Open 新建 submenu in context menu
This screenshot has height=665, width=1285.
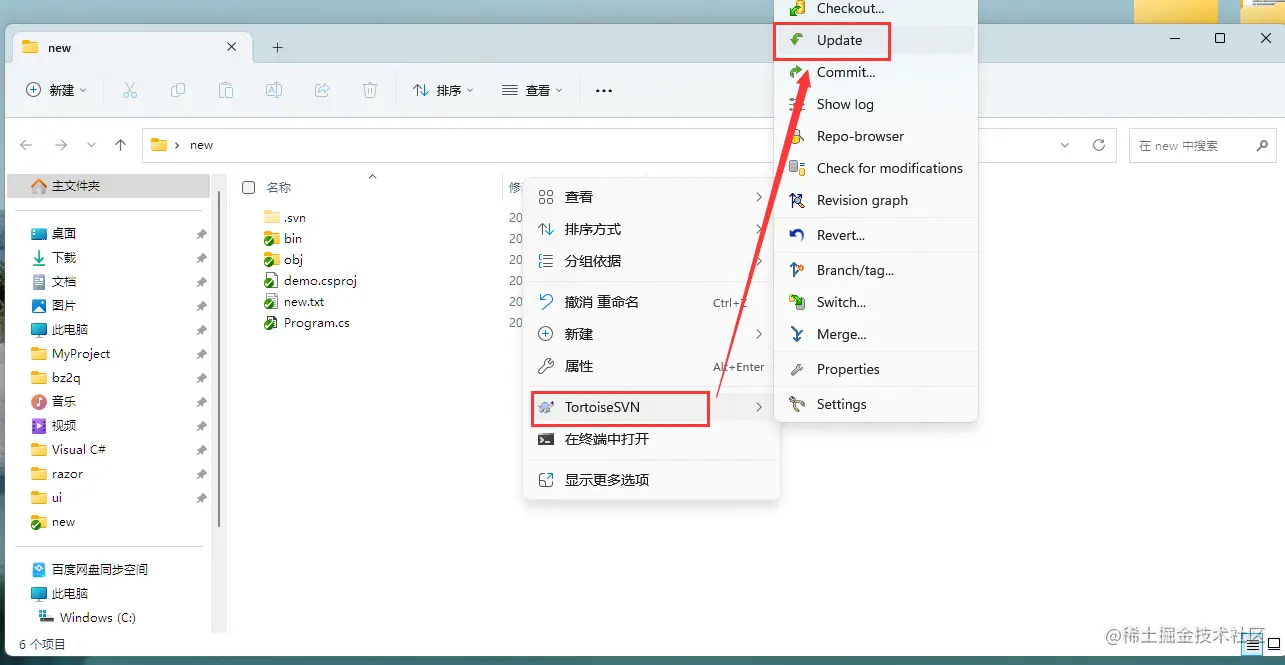pos(651,334)
